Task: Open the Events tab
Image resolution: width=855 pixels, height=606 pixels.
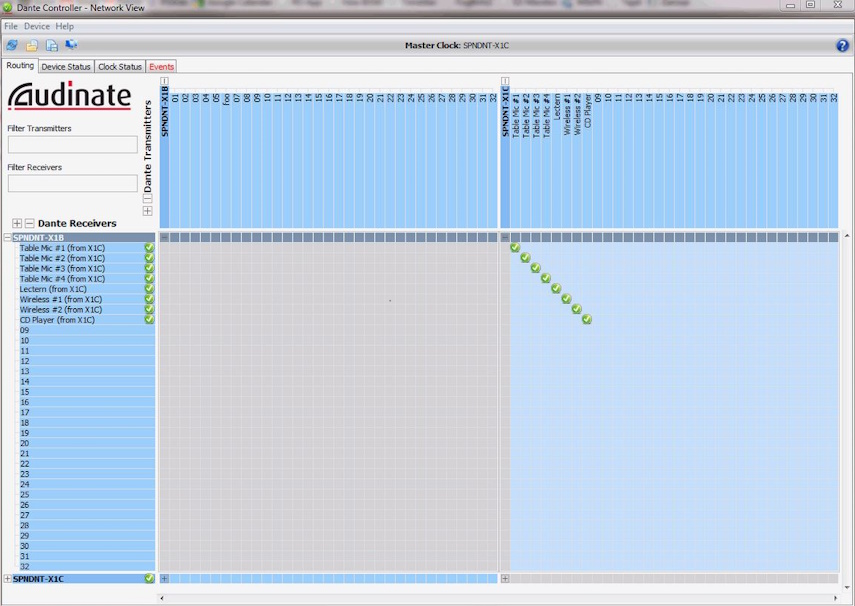Action: 161,67
